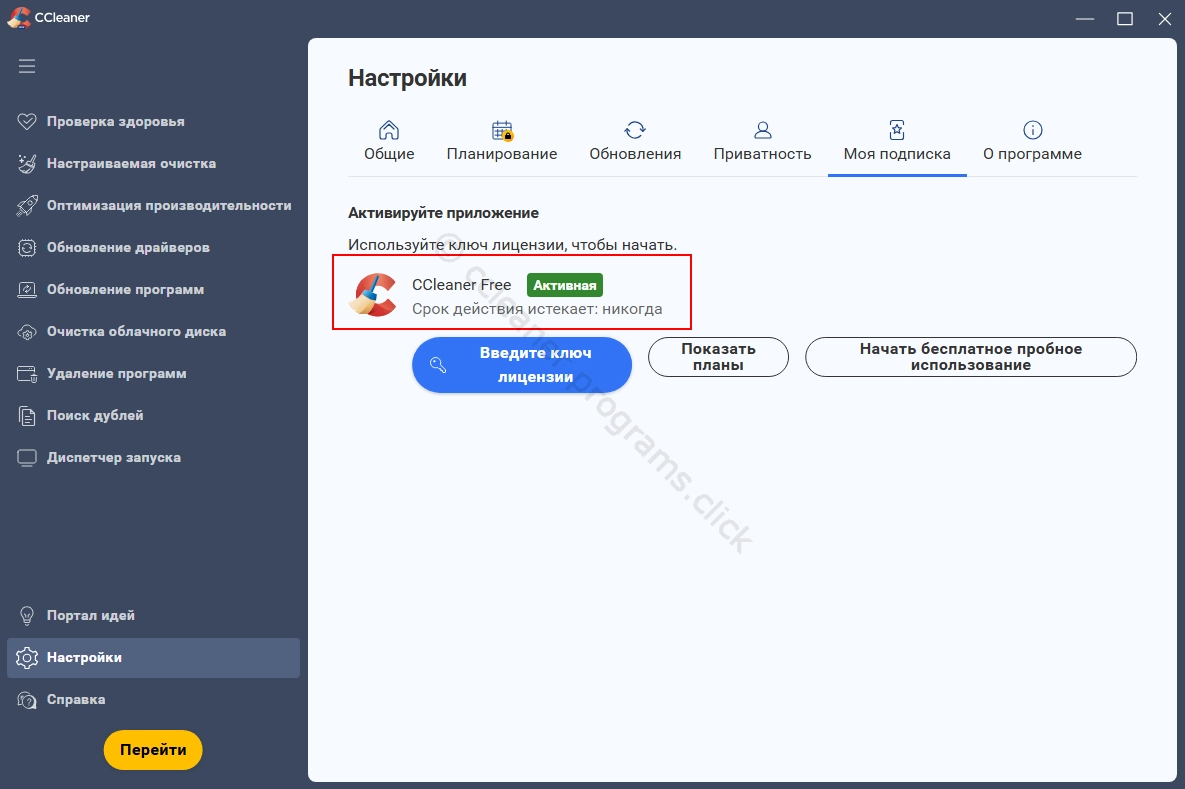
Task: Select Очистка облачного диска cloud icon
Action: [x=28, y=332]
